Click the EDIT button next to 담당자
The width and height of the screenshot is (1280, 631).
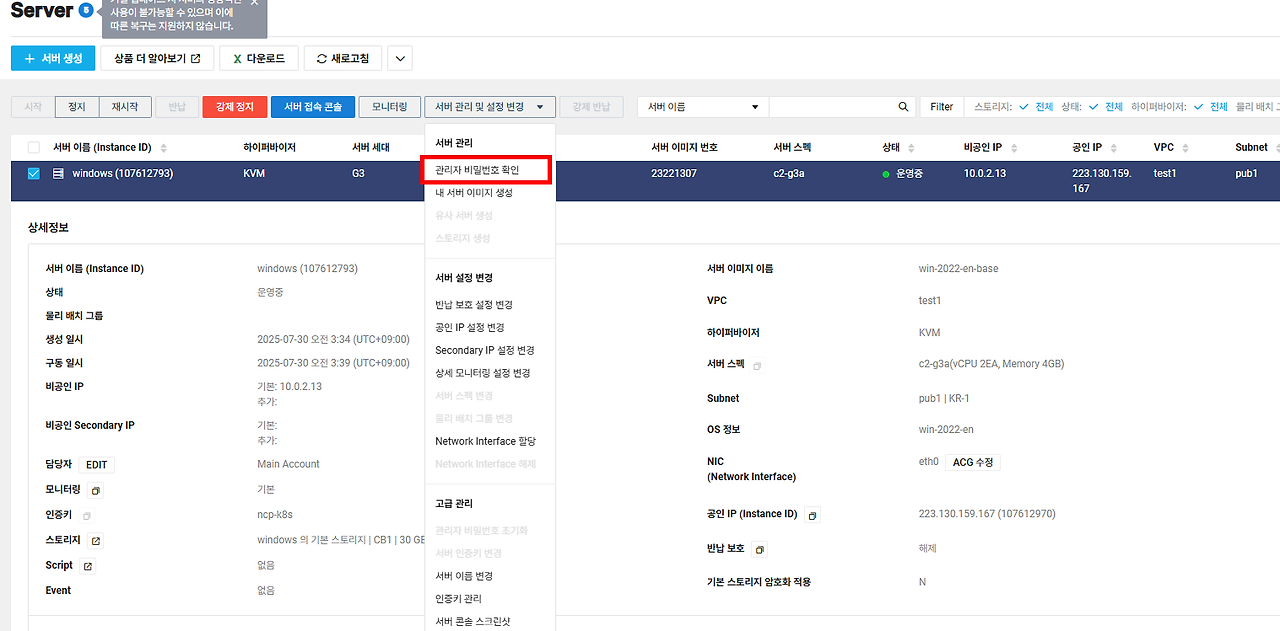point(97,464)
